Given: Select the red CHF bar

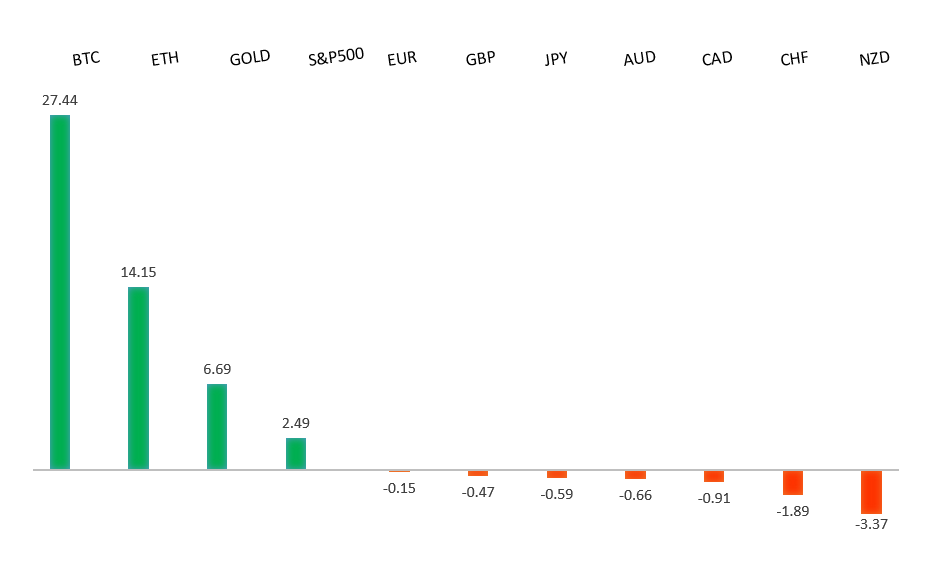Looking at the screenshot, I should 793,482.
